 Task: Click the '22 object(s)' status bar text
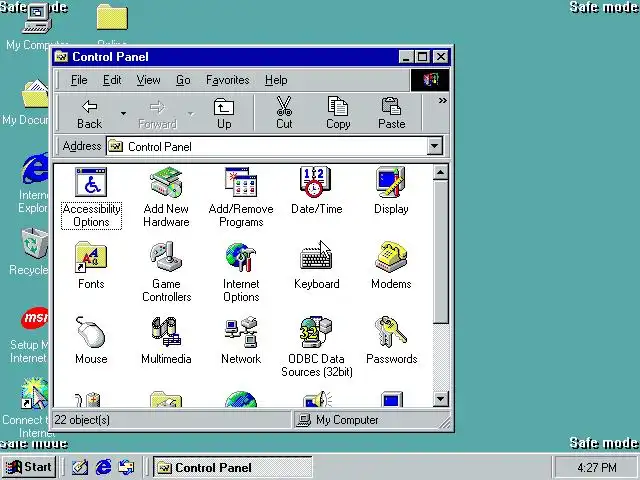point(82,420)
